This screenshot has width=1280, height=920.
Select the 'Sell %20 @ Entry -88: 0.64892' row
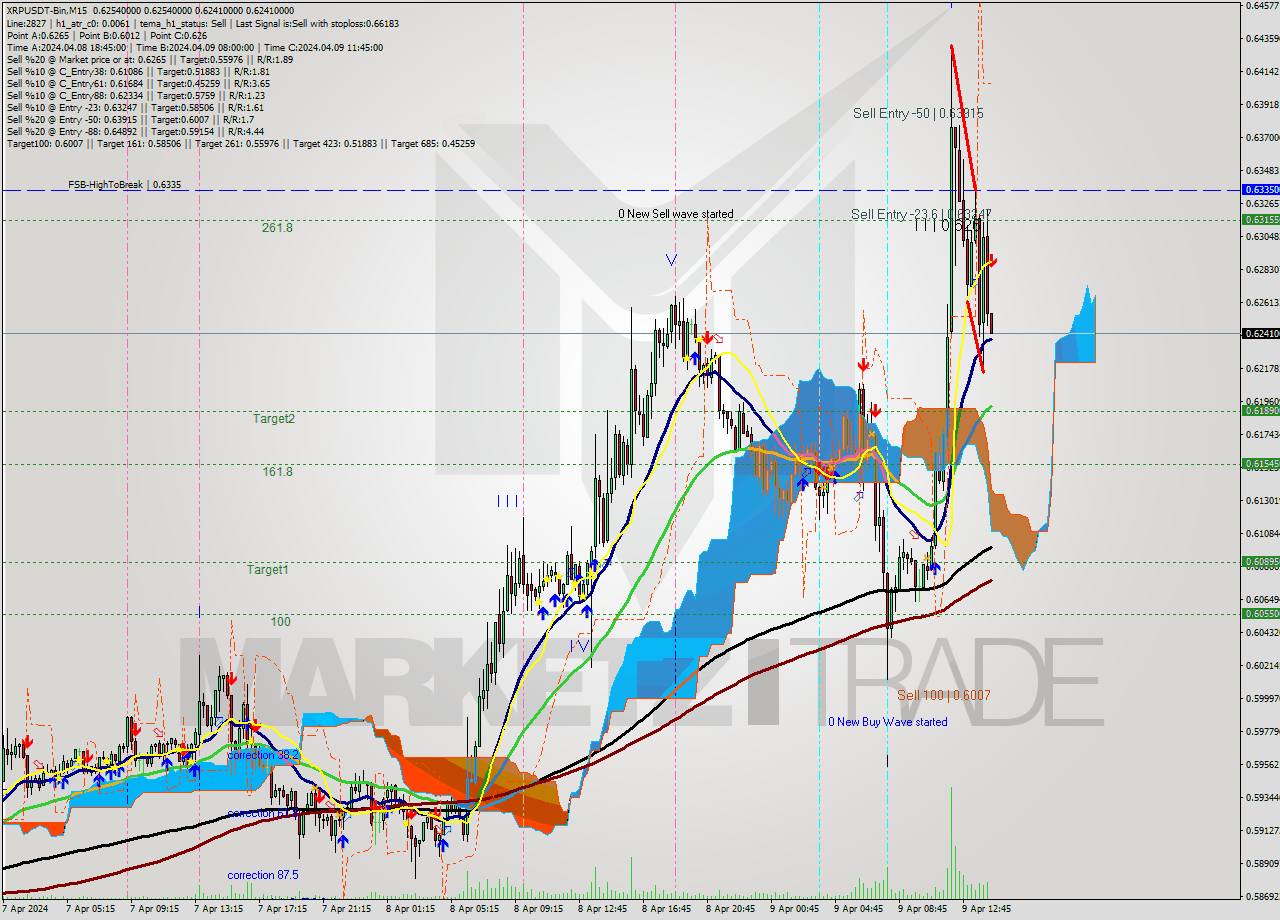135,131
